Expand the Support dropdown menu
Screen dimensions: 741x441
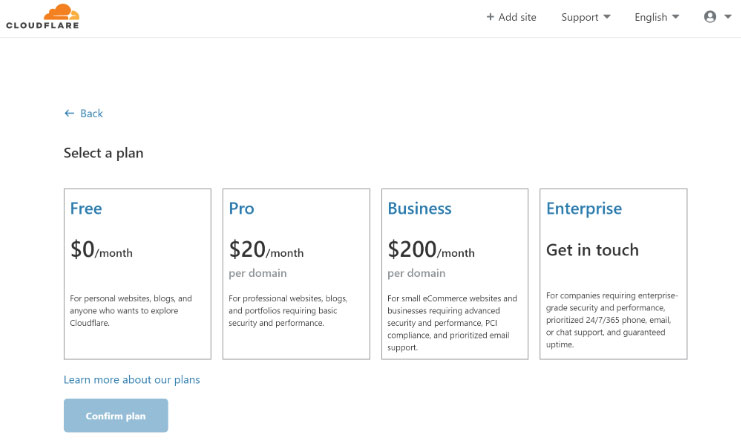pos(586,17)
